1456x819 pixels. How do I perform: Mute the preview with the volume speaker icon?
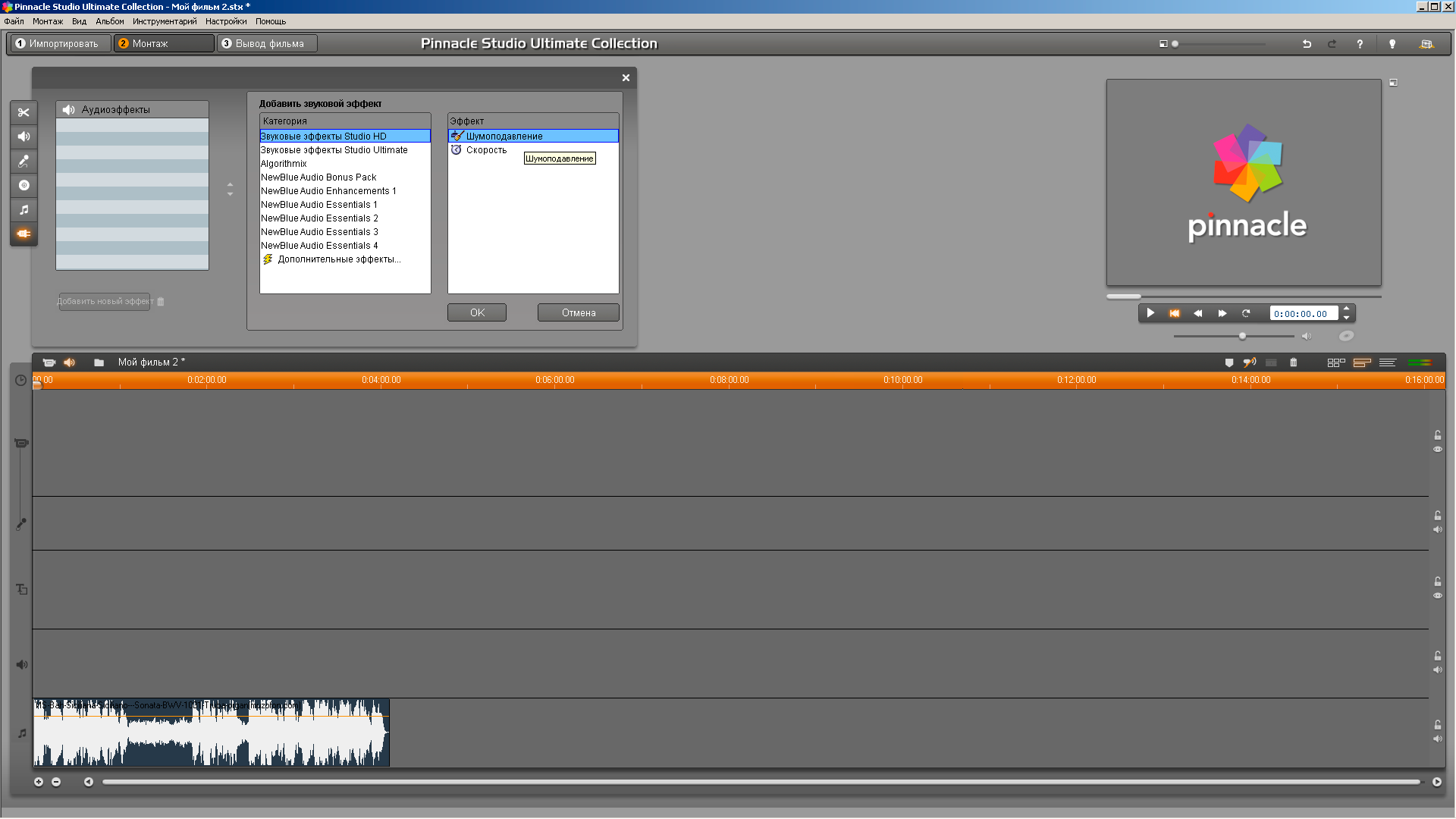point(1306,336)
